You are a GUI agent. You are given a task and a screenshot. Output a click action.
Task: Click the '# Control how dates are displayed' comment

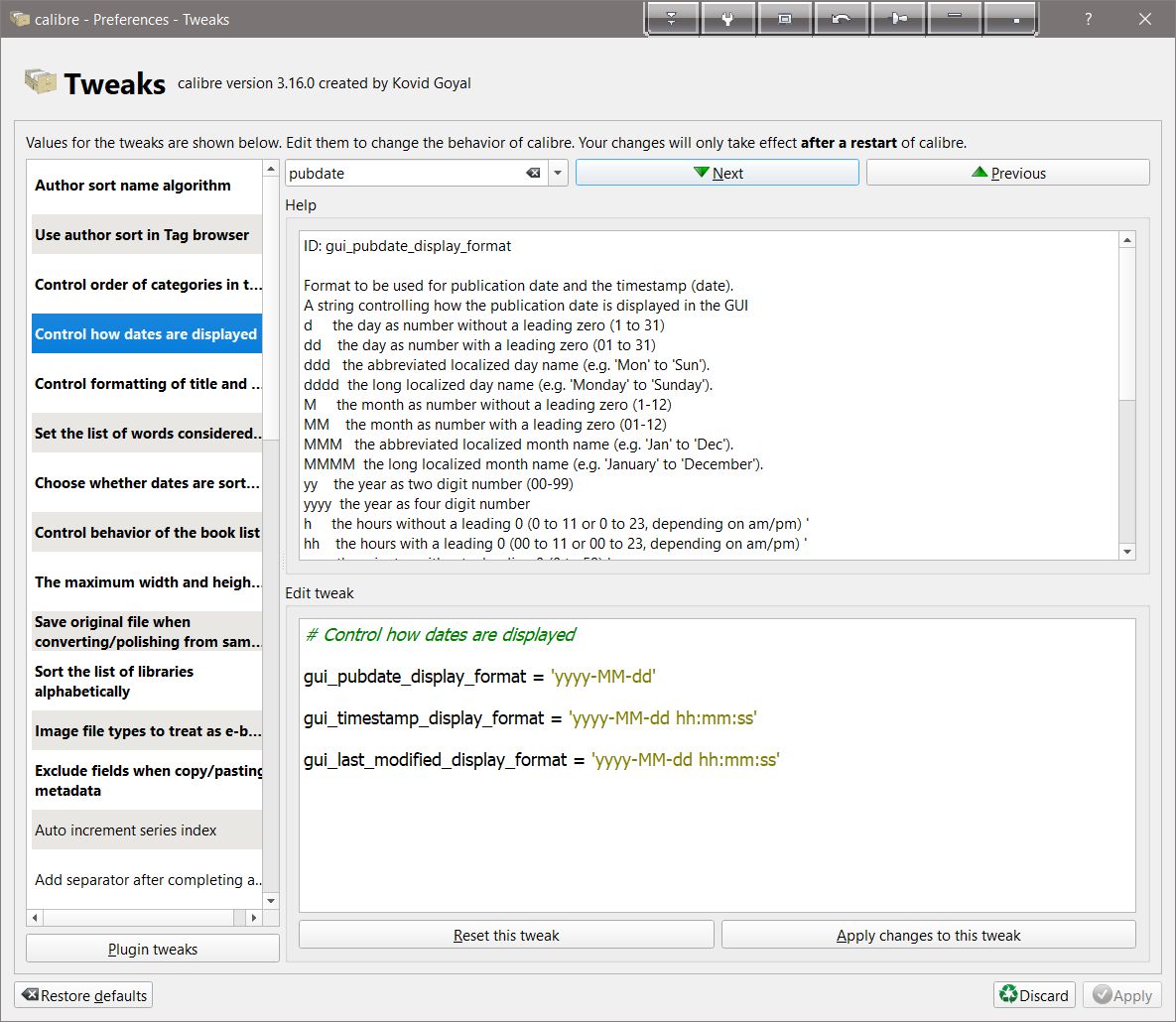coord(441,634)
